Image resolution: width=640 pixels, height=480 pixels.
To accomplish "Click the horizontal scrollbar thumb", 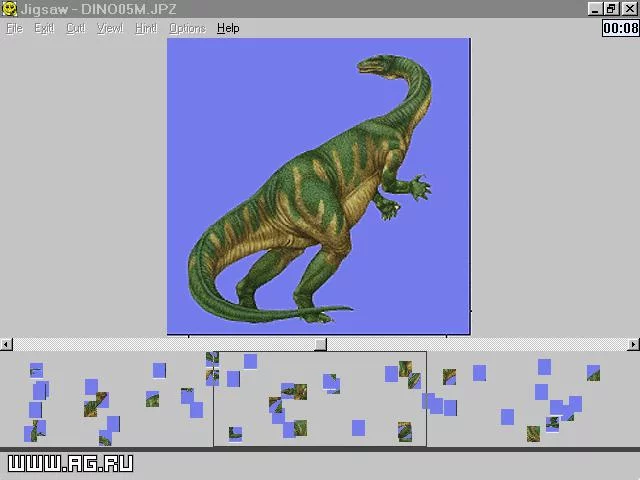I will click(x=320, y=344).
